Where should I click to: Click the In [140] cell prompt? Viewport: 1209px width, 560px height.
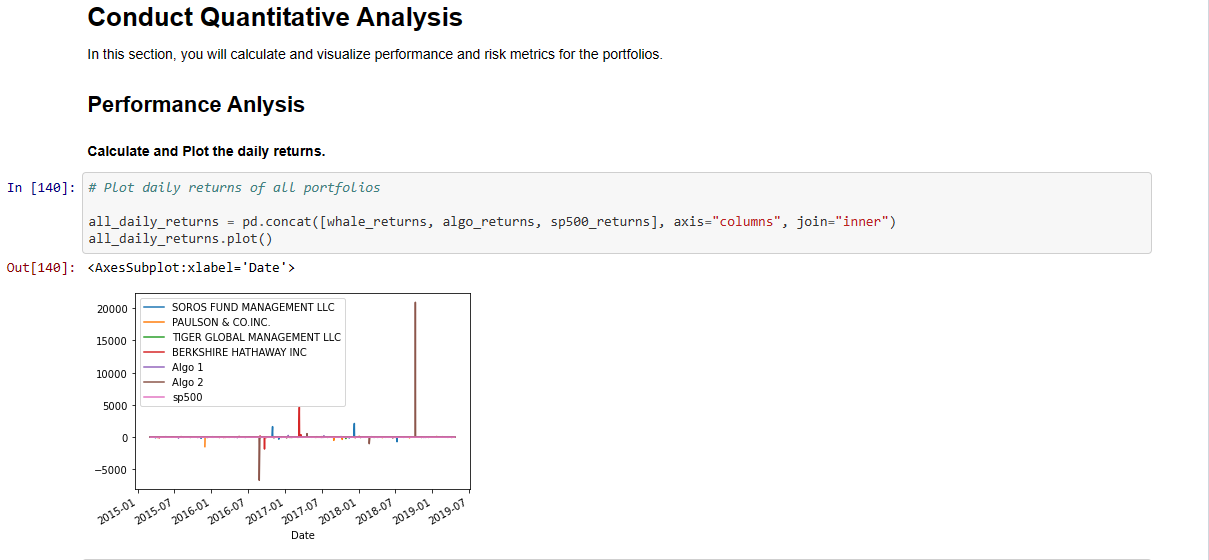pyautogui.click(x=41, y=188)
